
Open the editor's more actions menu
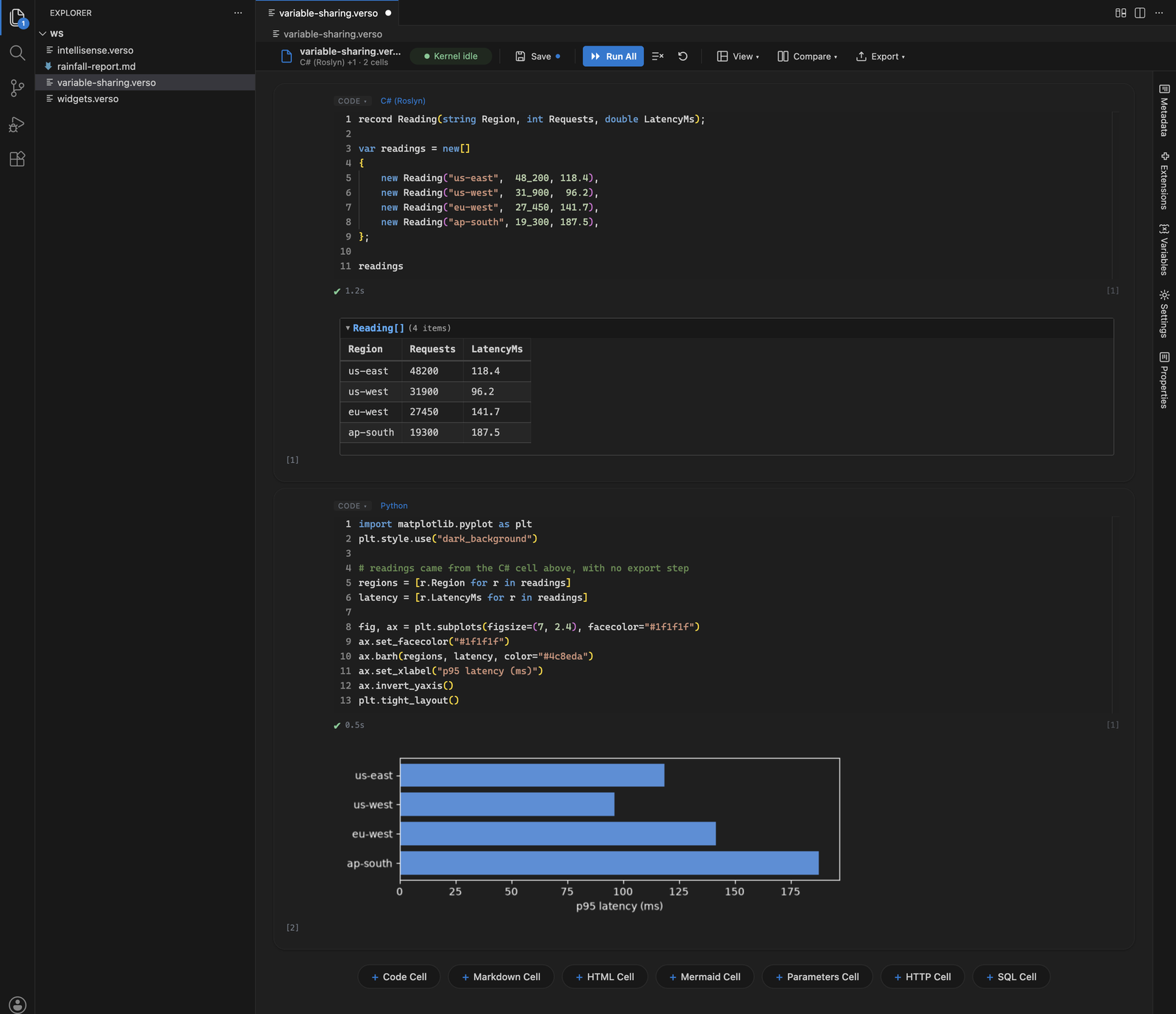pos(1159,13)
